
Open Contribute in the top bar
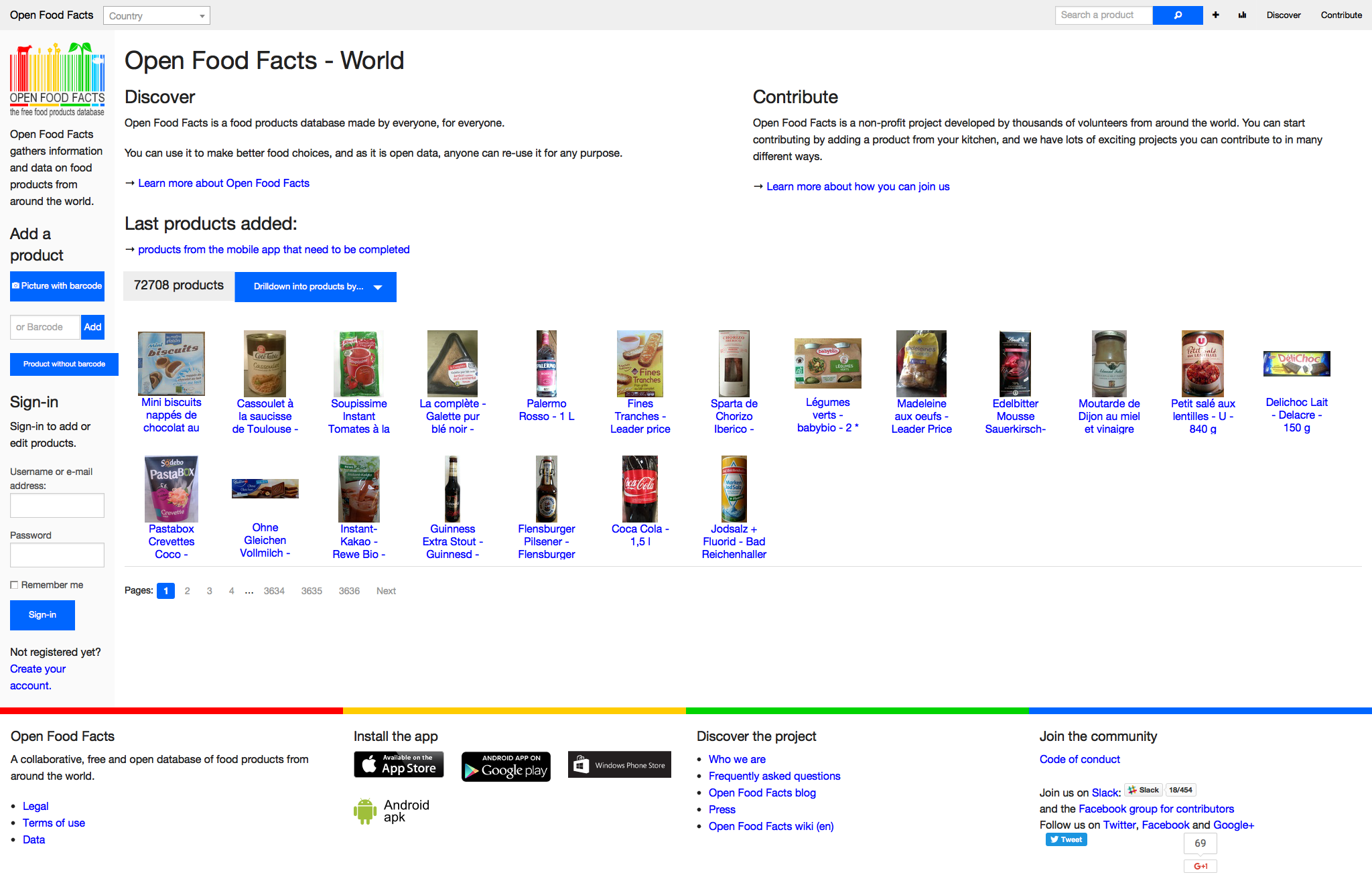click(1341, 15)
